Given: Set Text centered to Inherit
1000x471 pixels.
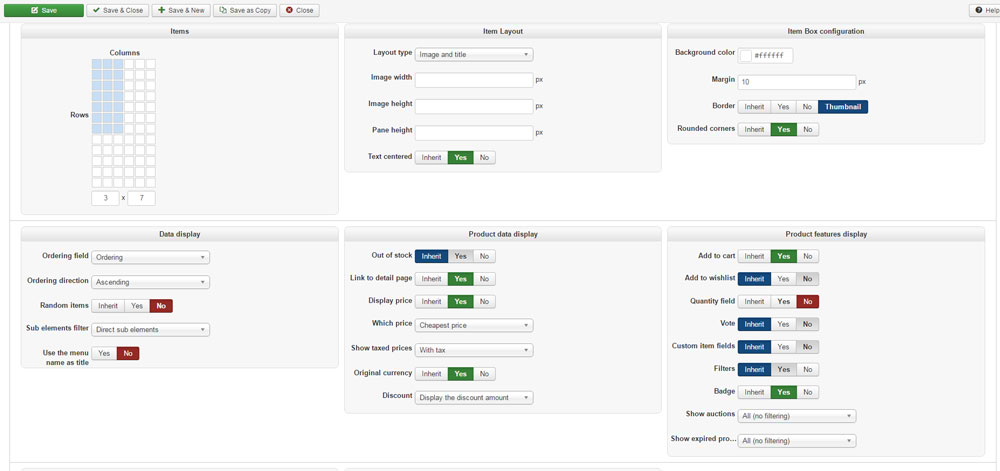Looking at the screenshot, I should (431, 157).
